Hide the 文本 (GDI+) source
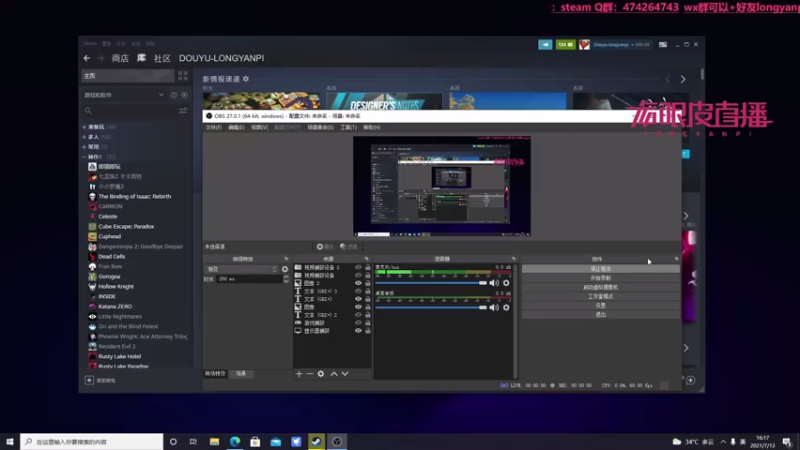This screenshot has height=450, width=800. coord(358,299)
